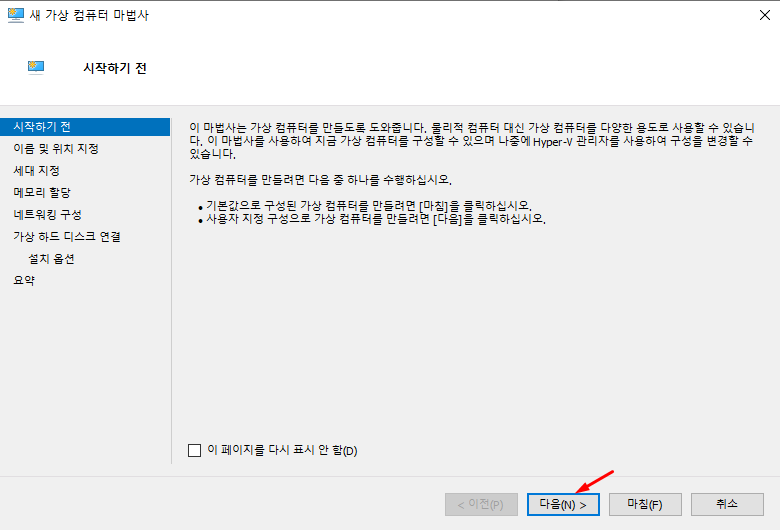780x530 pixels.
Task: Go to the 요약 step
Action: click(x=23, y=281)
